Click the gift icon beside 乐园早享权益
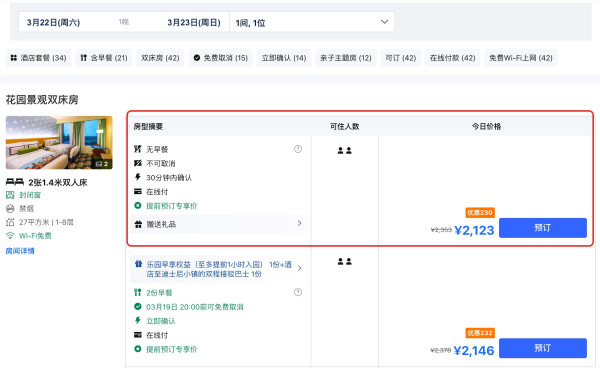 click(139, 264)
